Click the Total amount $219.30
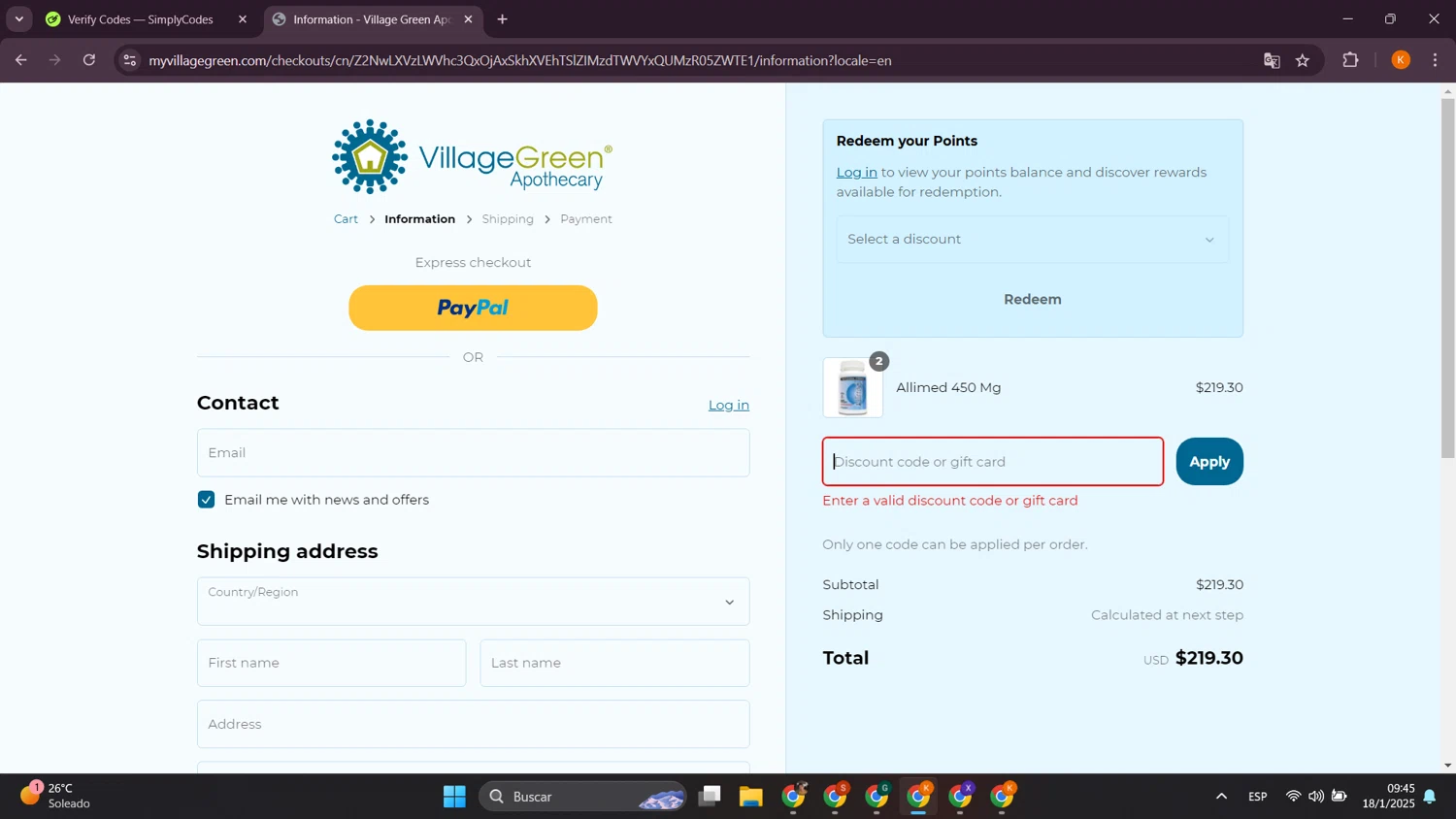1456x819 pixels. [x=1208, y=658]
